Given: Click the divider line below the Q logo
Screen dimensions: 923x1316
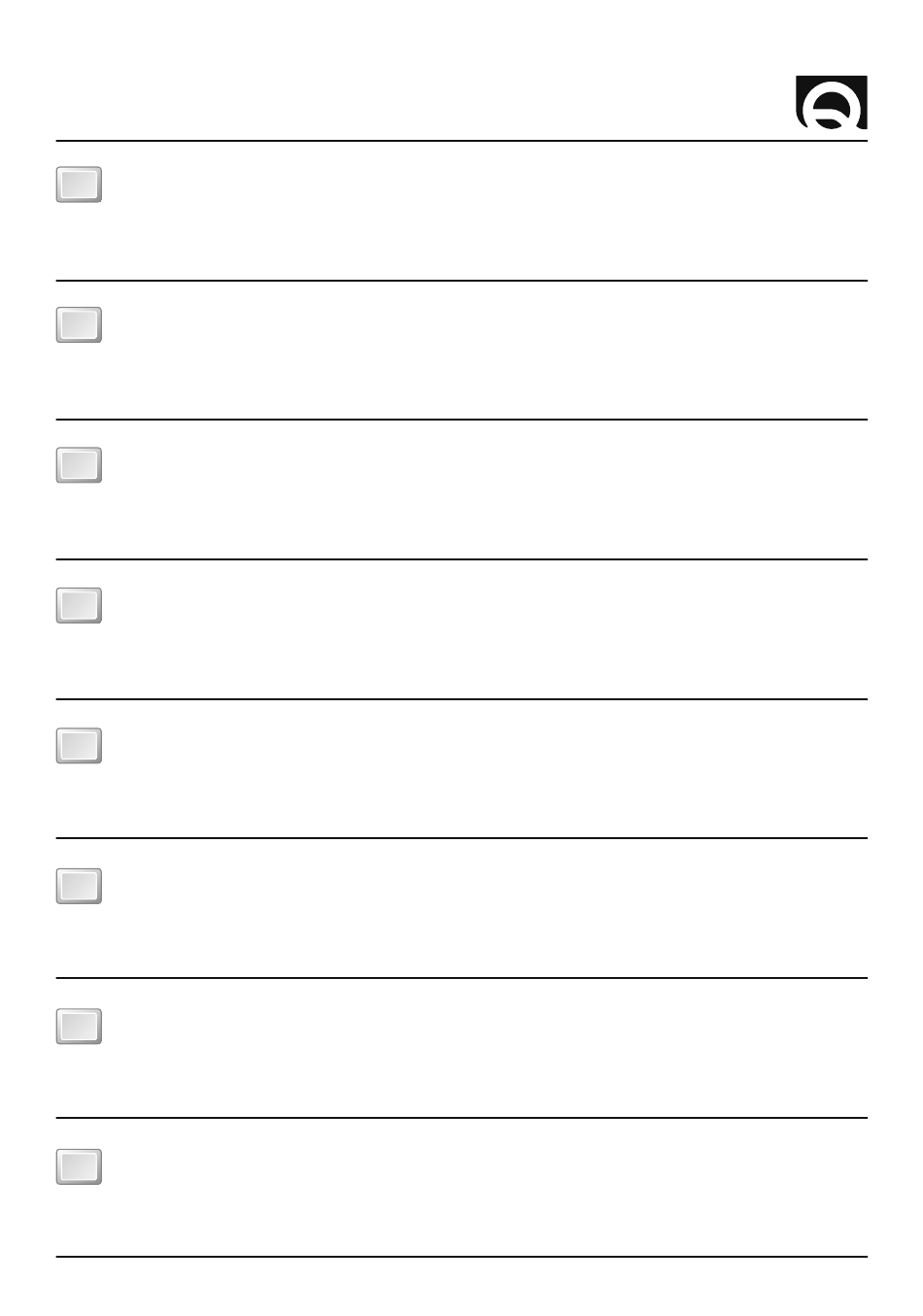Looking at the screenshot, I should [x=461, y=141].
